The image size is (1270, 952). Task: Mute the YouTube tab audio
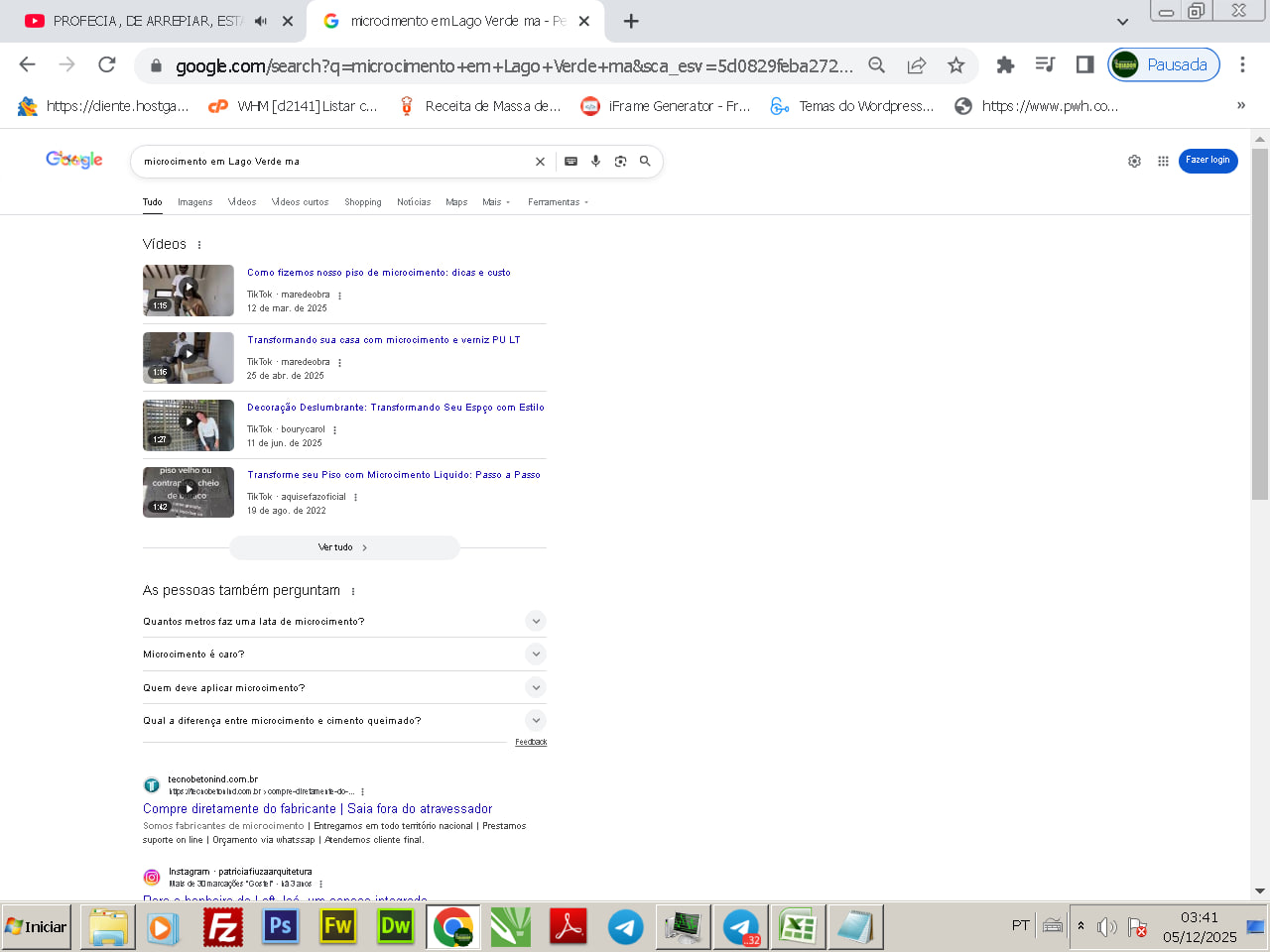(x=261, y=21)
